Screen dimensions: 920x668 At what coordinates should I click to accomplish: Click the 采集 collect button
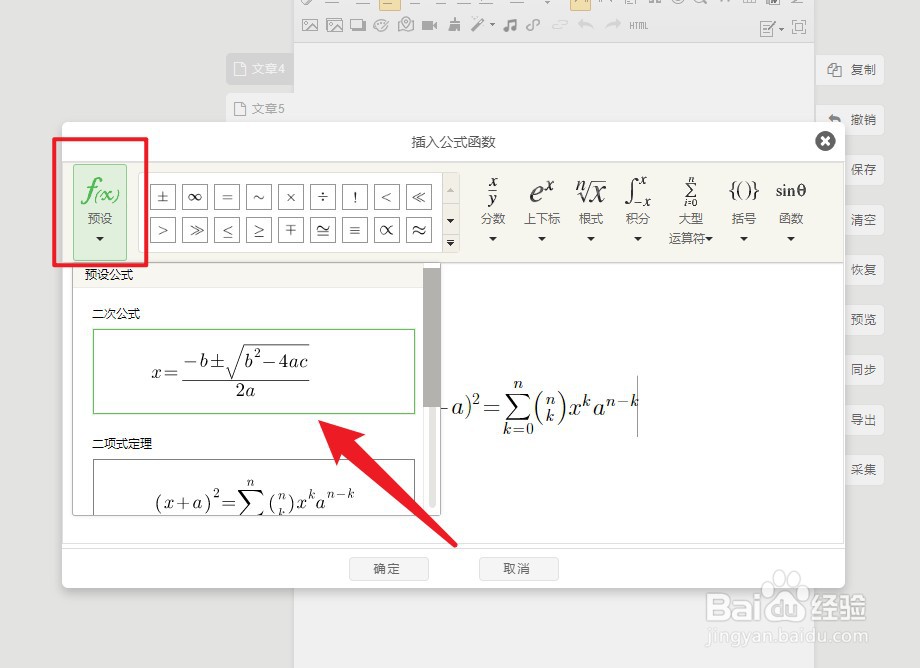tap(864, 469)
